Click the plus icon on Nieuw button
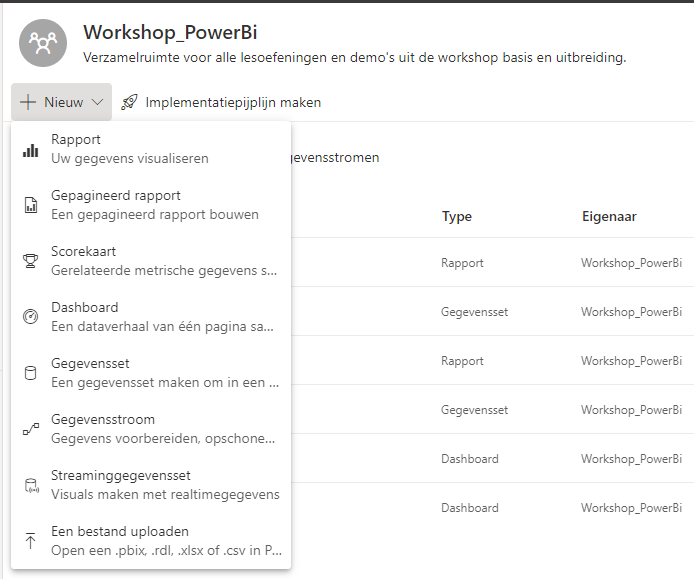 28,102
